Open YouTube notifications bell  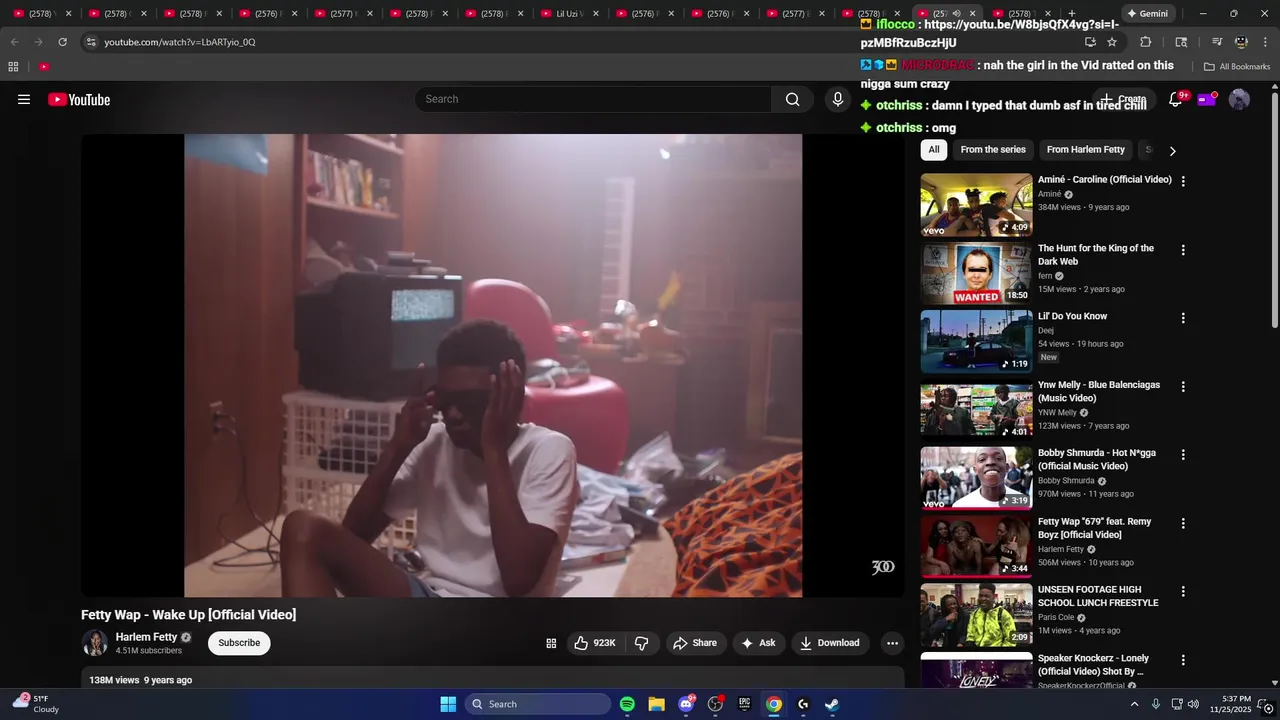click(1176, 99)
